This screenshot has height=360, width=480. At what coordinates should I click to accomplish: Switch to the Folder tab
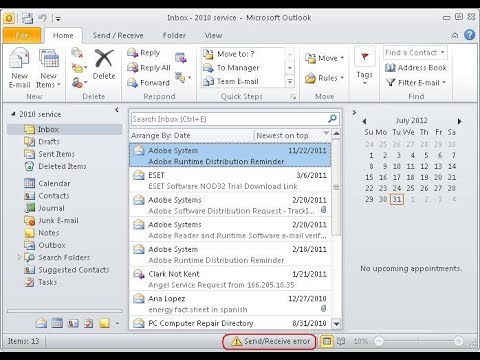click(174, 35)
